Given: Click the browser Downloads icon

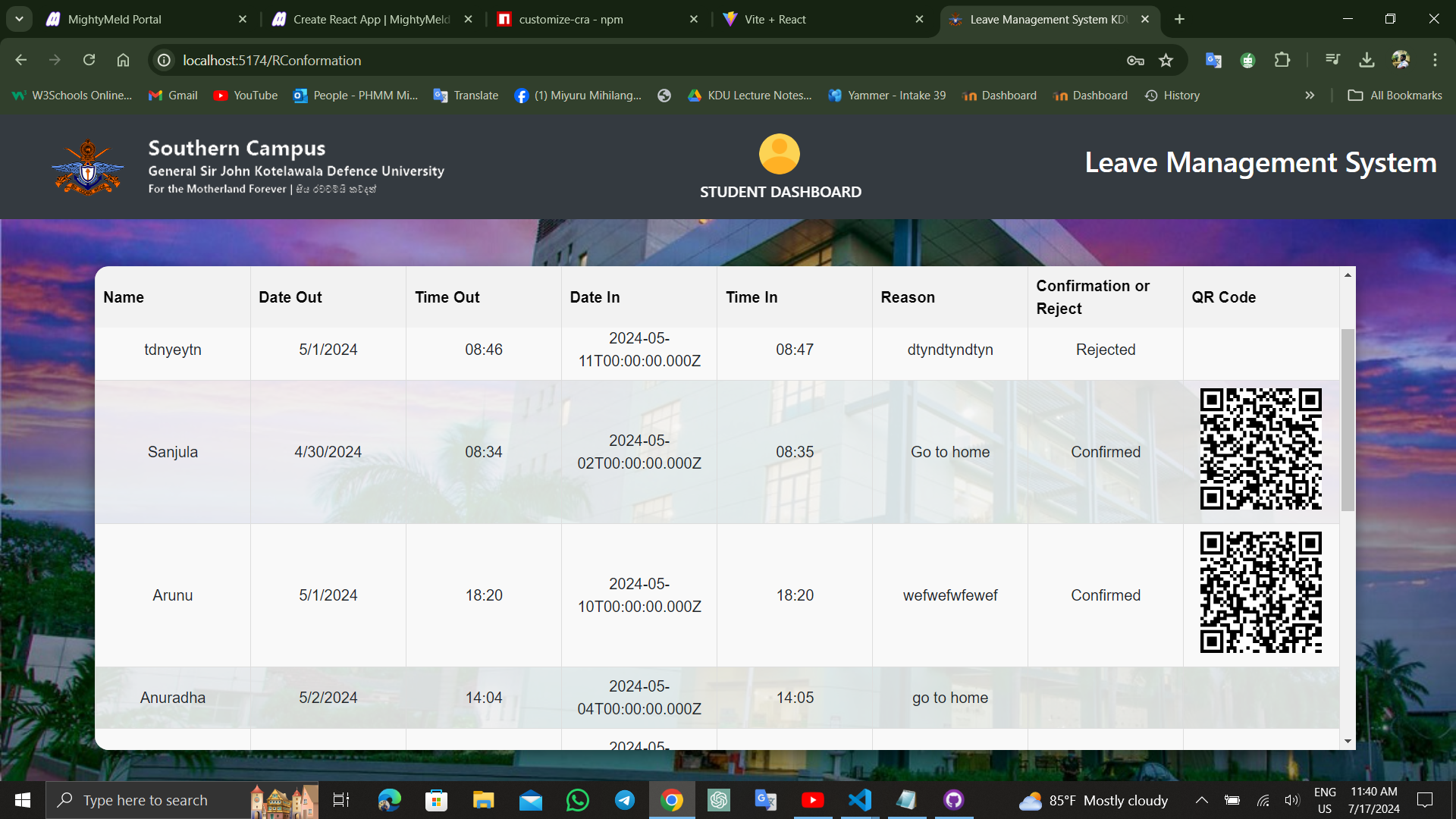Looking at the screenshot, I should pos(1367,60).
